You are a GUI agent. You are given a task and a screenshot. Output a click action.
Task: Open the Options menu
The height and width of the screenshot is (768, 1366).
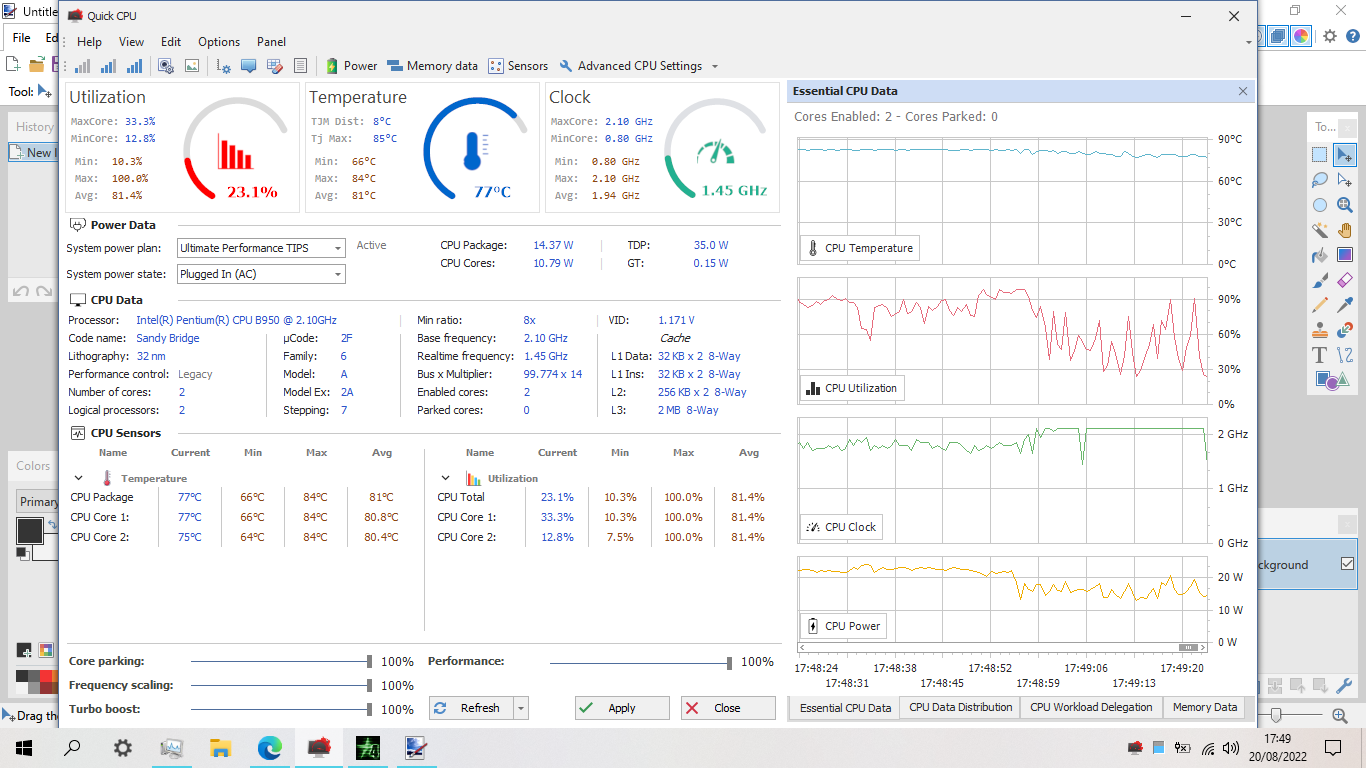coord(219,42)
